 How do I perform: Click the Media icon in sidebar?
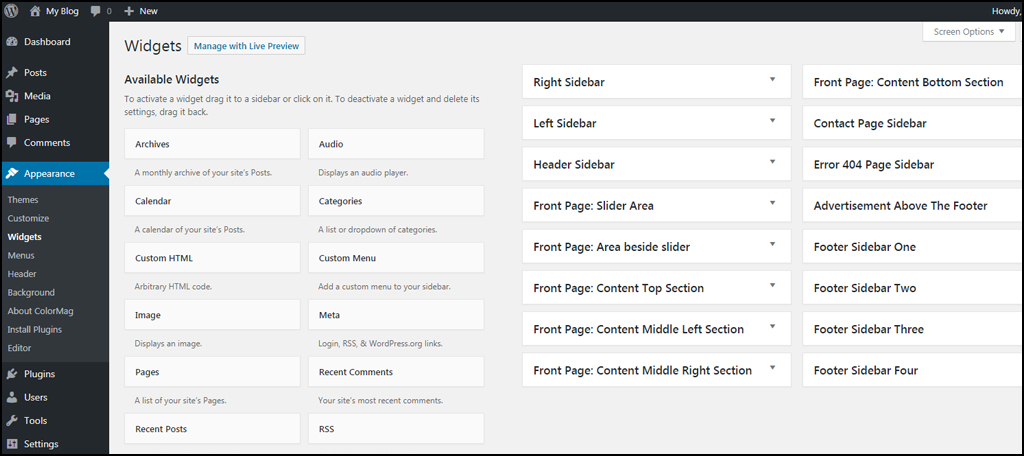[12, 96]
